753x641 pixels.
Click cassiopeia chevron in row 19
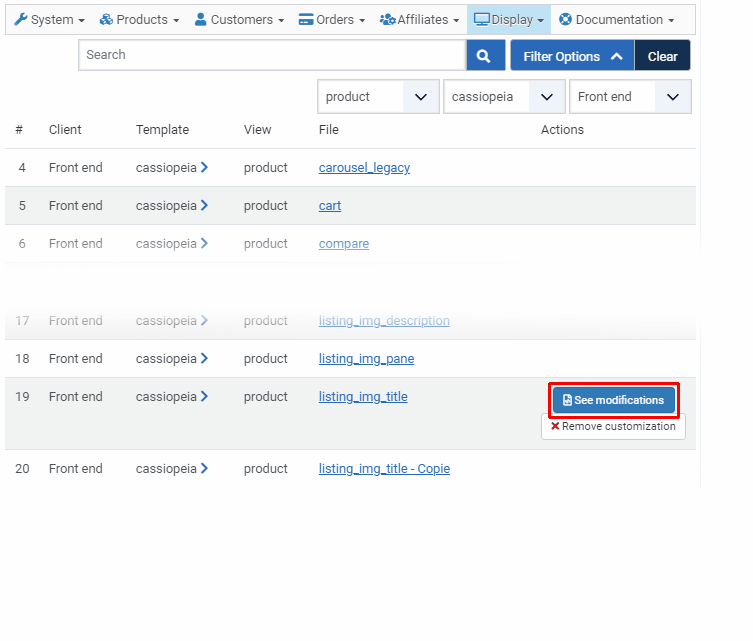tap(205, 396)
